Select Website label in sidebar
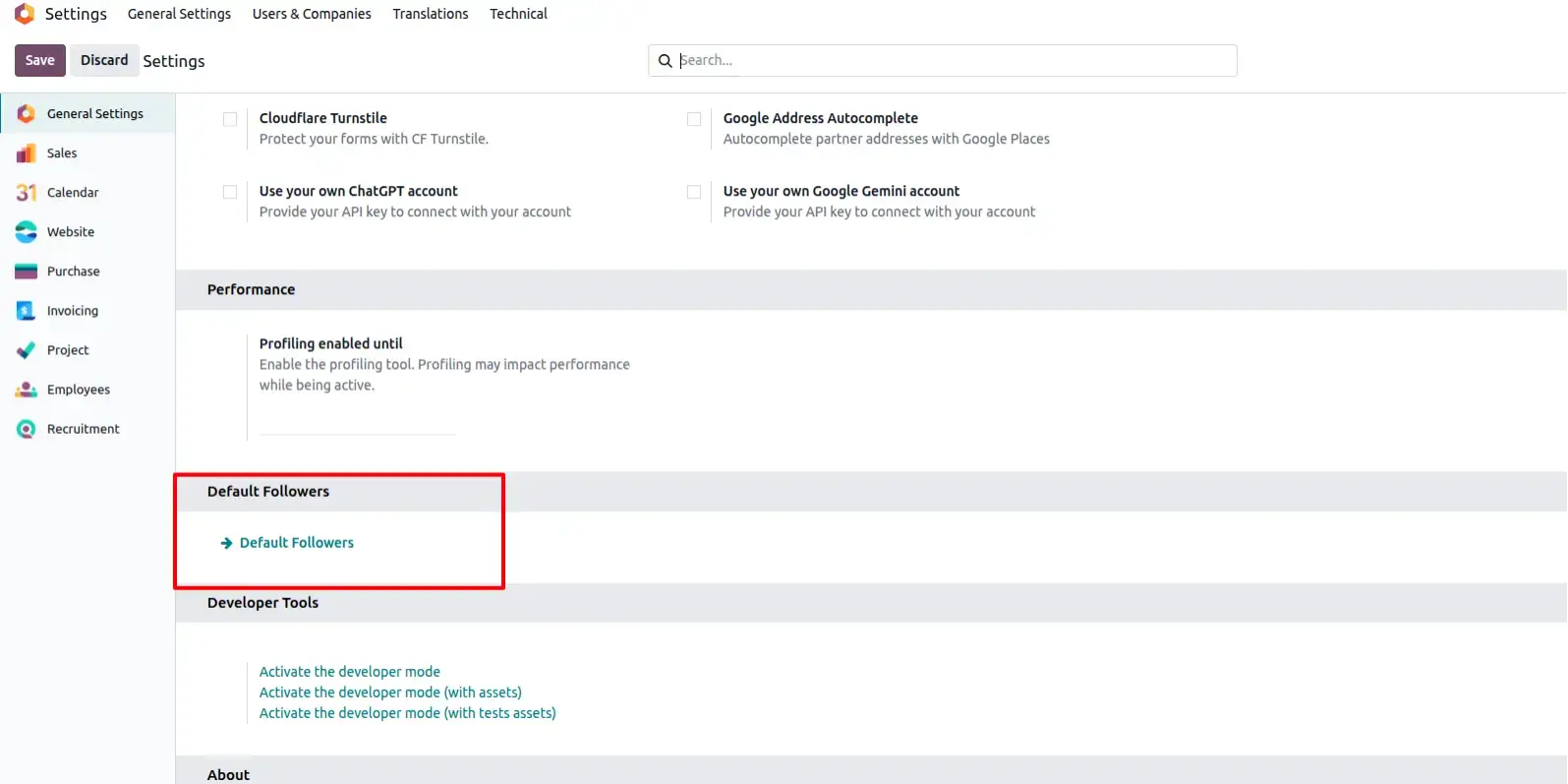1568x784 pixels. coord(71,232)
